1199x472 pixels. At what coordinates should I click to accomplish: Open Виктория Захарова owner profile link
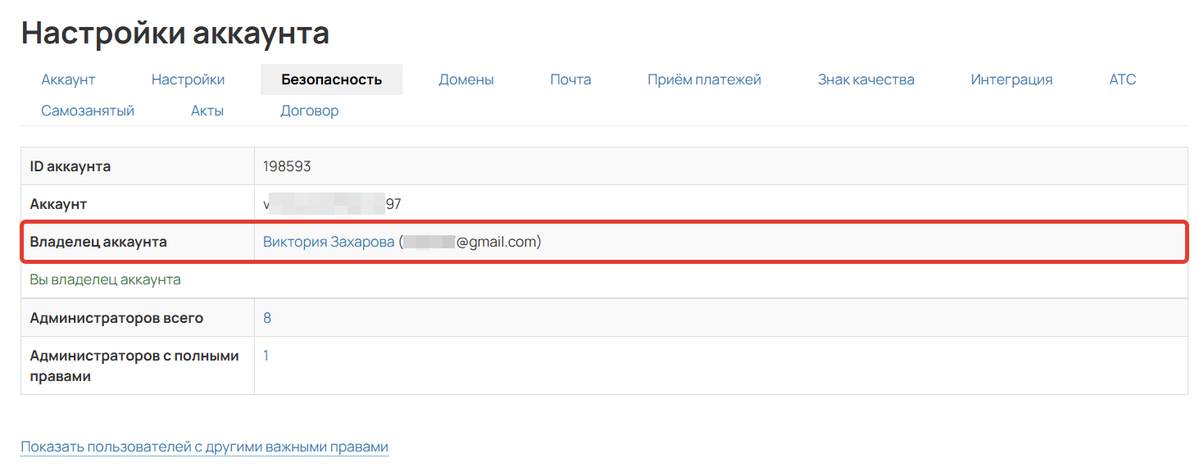click(328, 241)
